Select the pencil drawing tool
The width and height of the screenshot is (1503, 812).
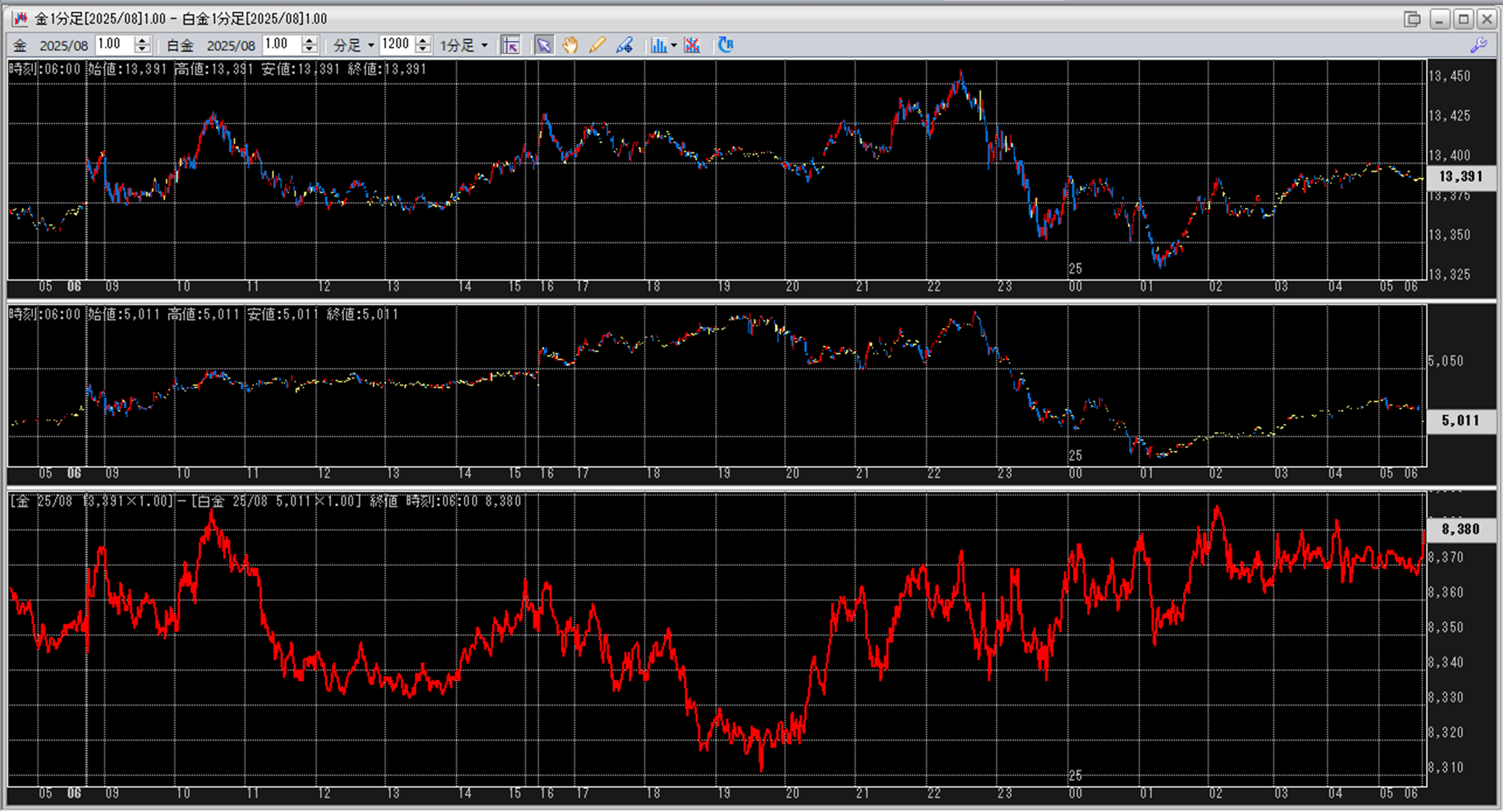pos(597,46)
